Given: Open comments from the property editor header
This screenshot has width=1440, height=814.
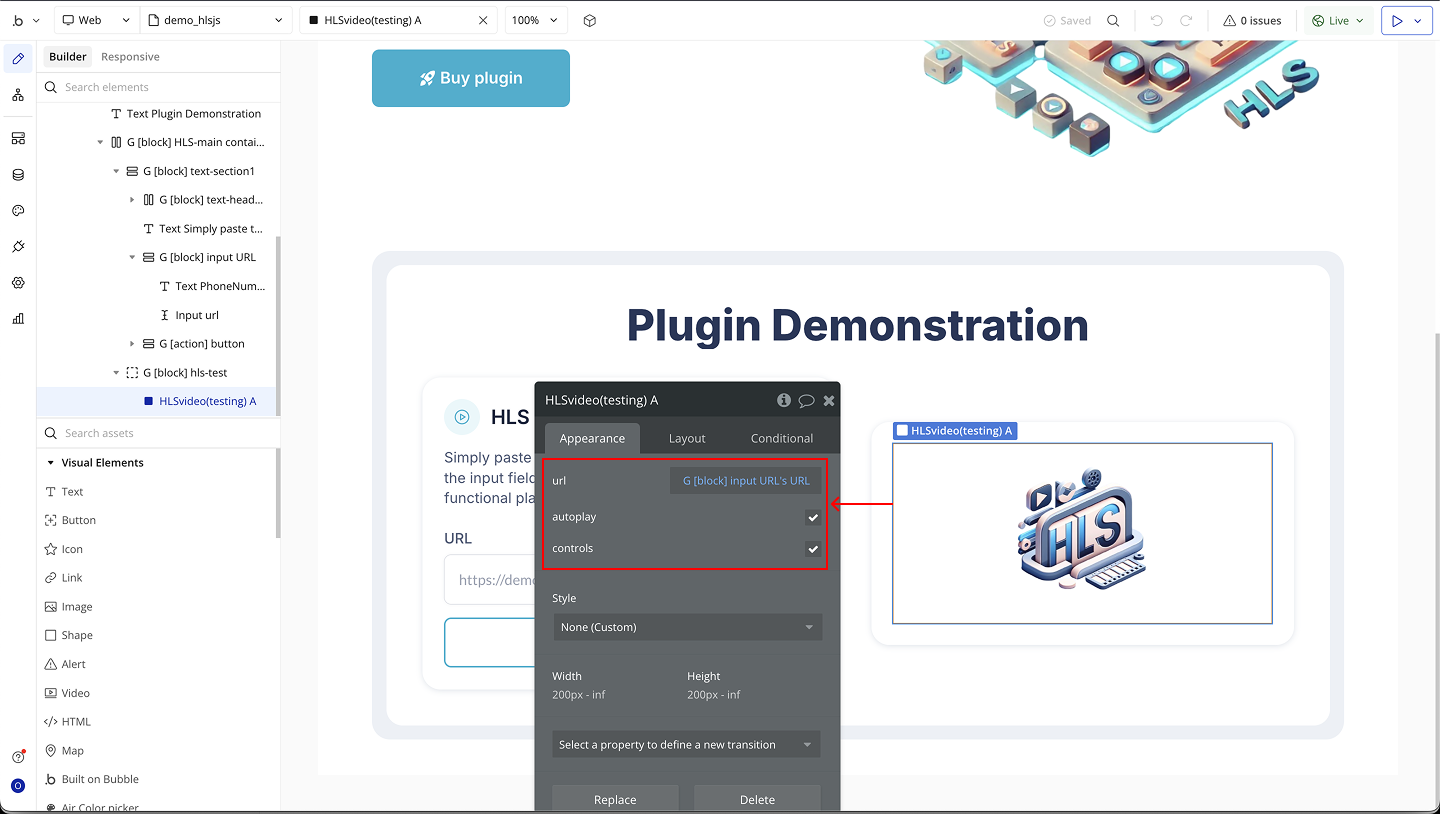Looking at the screenshot, I should [x=806, y=400].
